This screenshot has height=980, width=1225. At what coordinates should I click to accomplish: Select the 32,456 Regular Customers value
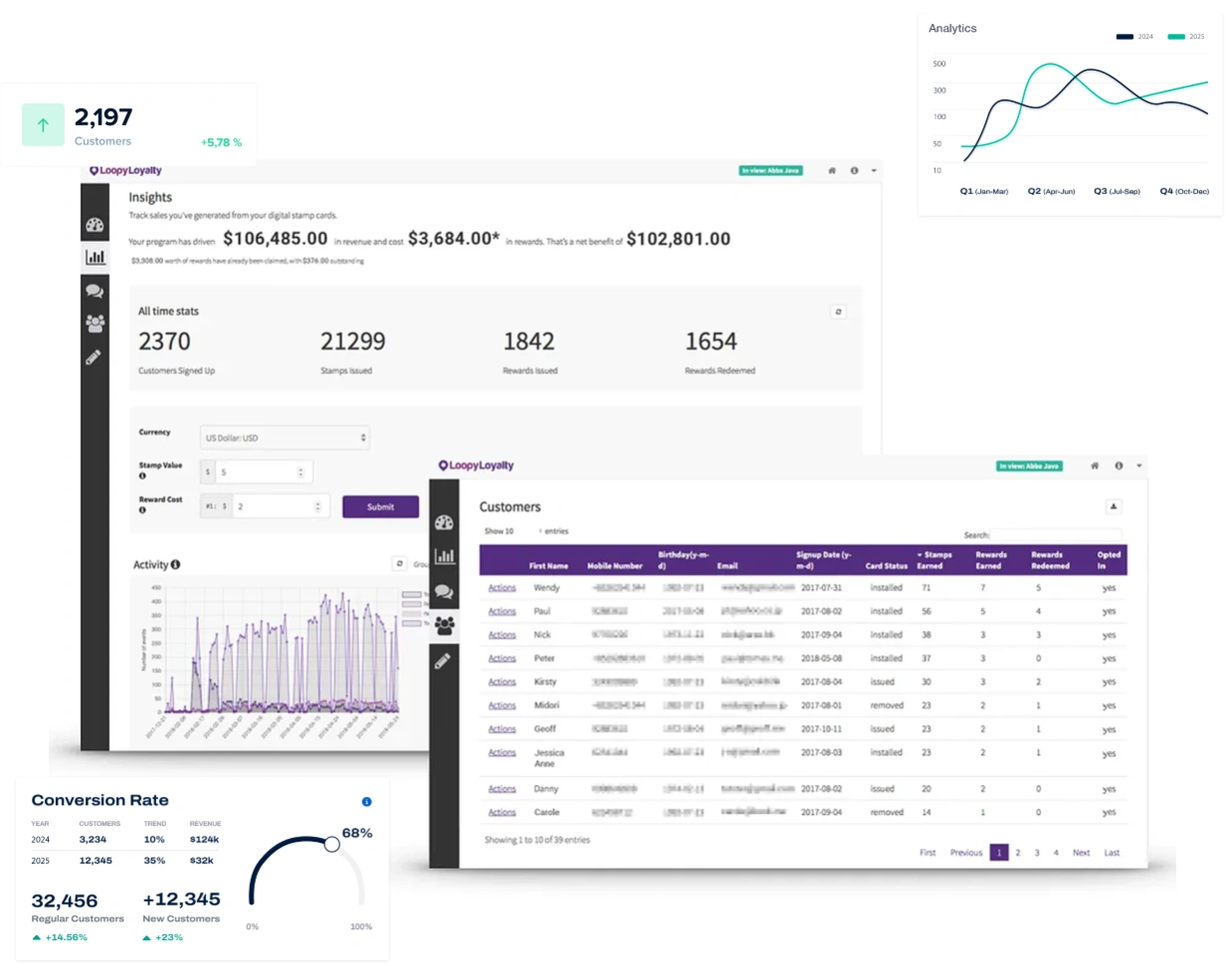click(65, 901)
